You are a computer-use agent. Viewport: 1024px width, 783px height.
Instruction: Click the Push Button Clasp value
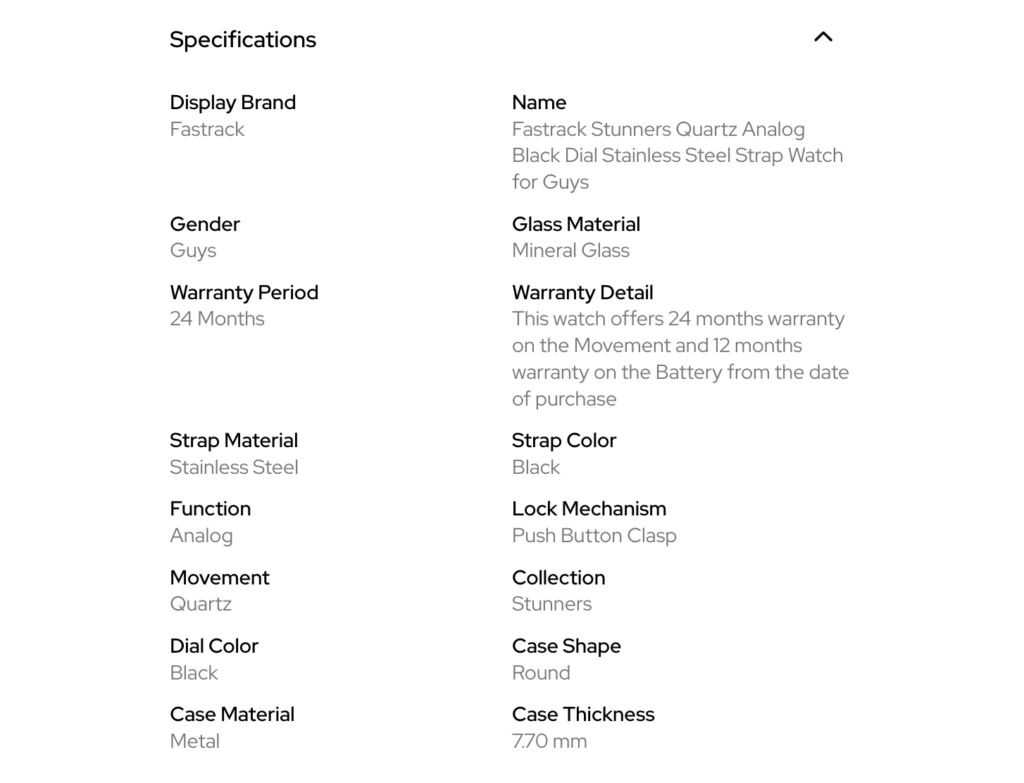coord(594,536)
